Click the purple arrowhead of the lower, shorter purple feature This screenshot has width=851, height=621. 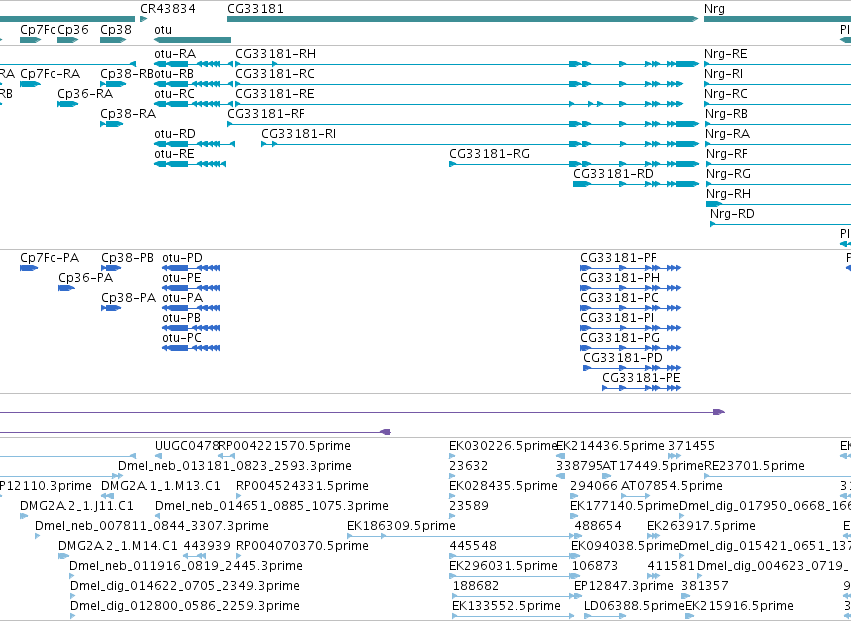[x=385, y=432]
